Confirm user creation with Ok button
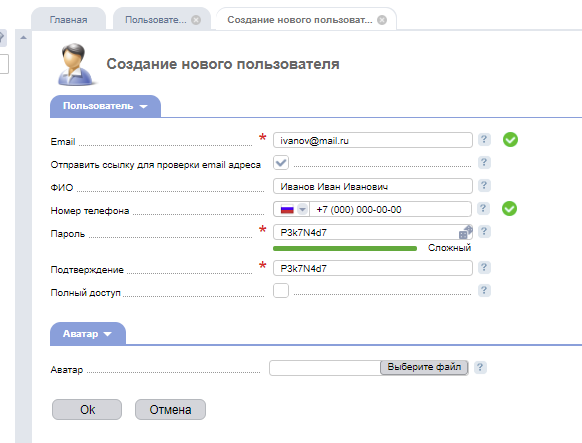 (x=87, y=410)
